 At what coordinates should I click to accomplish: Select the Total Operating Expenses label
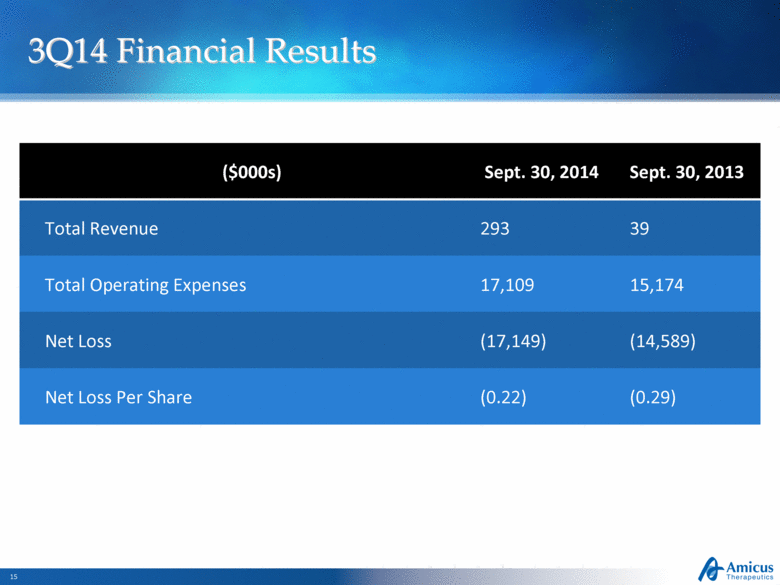tap(145, 284)
